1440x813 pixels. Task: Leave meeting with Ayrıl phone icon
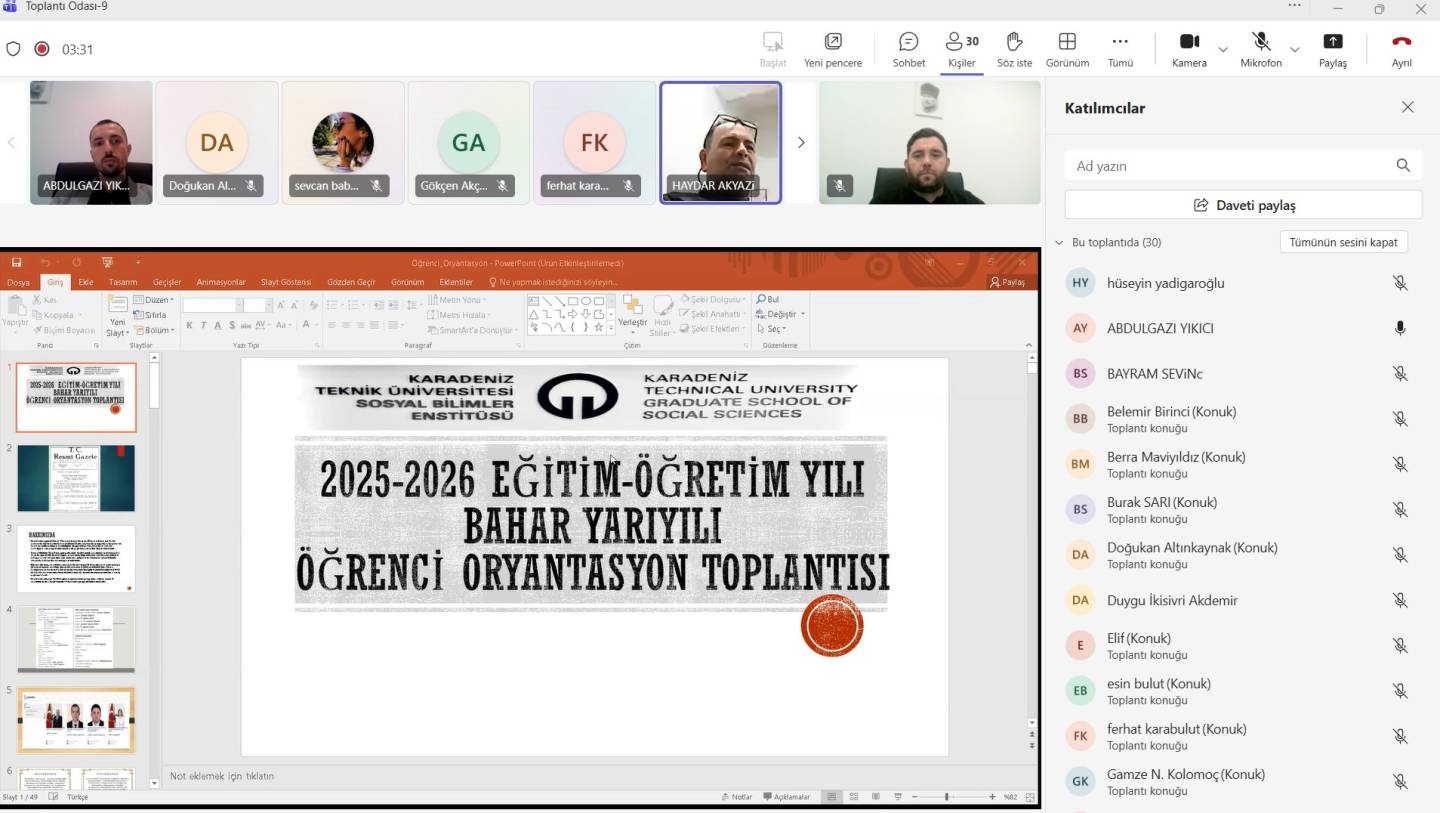[1401, 42]
